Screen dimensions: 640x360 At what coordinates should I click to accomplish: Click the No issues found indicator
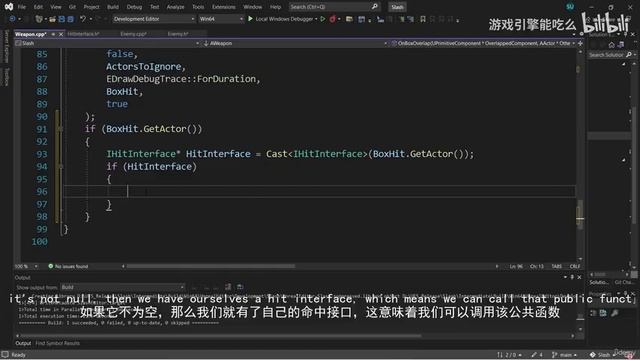pos(68,267)
